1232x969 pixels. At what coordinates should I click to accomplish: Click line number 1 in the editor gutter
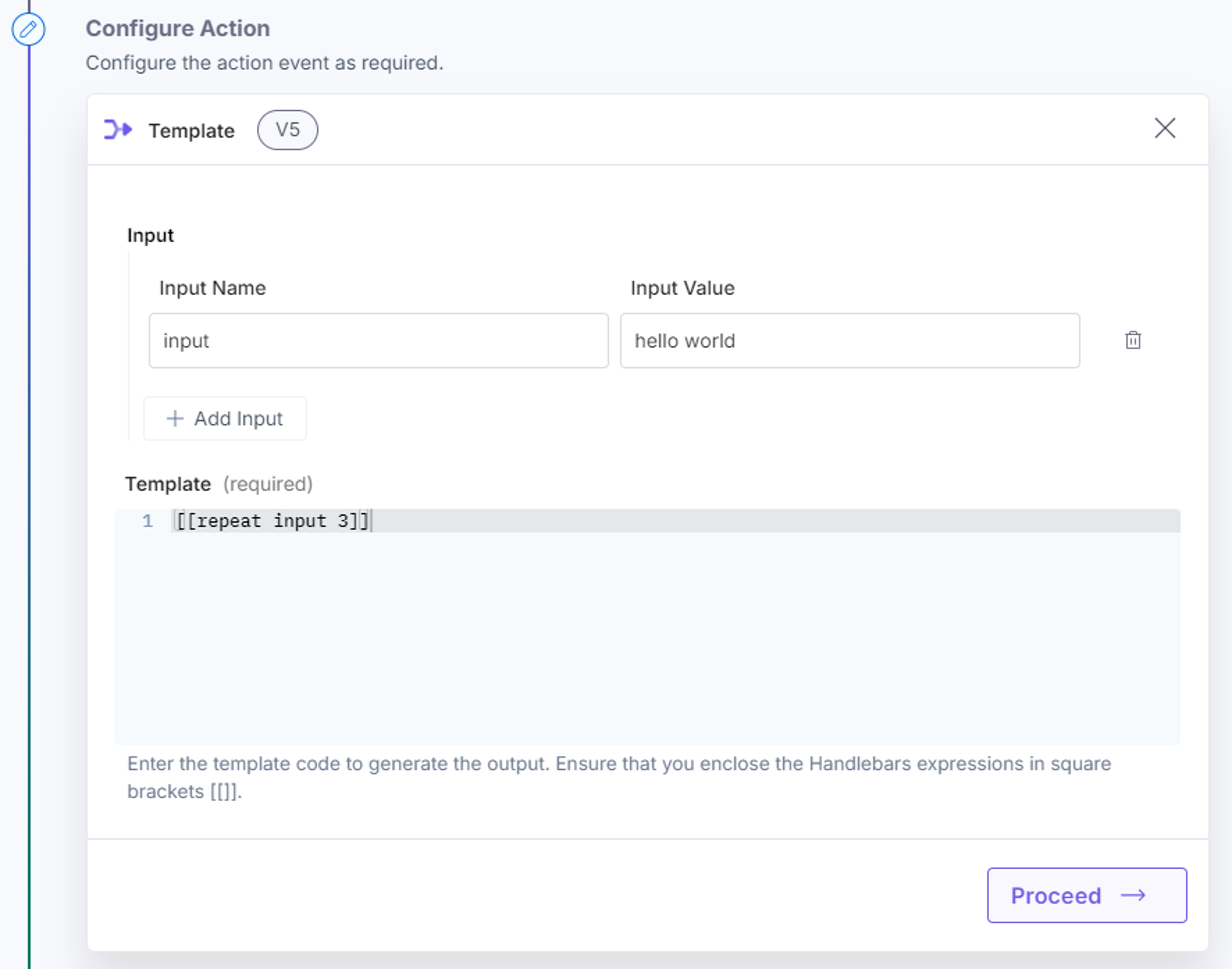[x=148, y=521]
